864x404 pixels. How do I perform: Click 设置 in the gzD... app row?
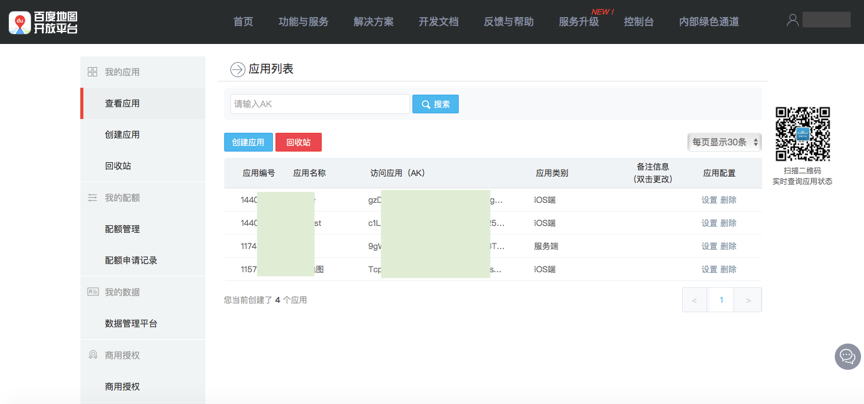(709, 200)
